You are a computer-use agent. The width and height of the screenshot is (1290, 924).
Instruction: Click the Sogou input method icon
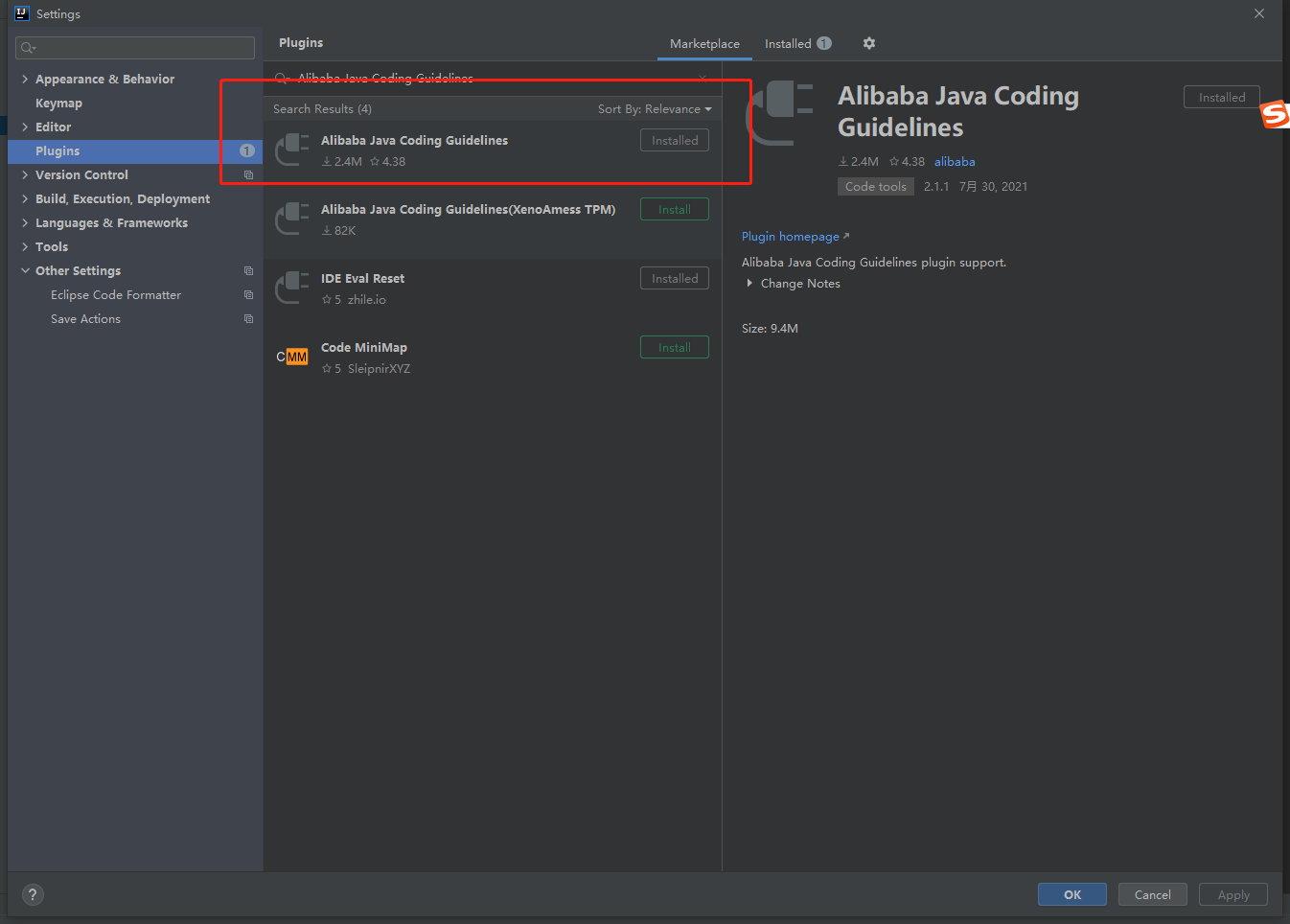pos(1276,114)
